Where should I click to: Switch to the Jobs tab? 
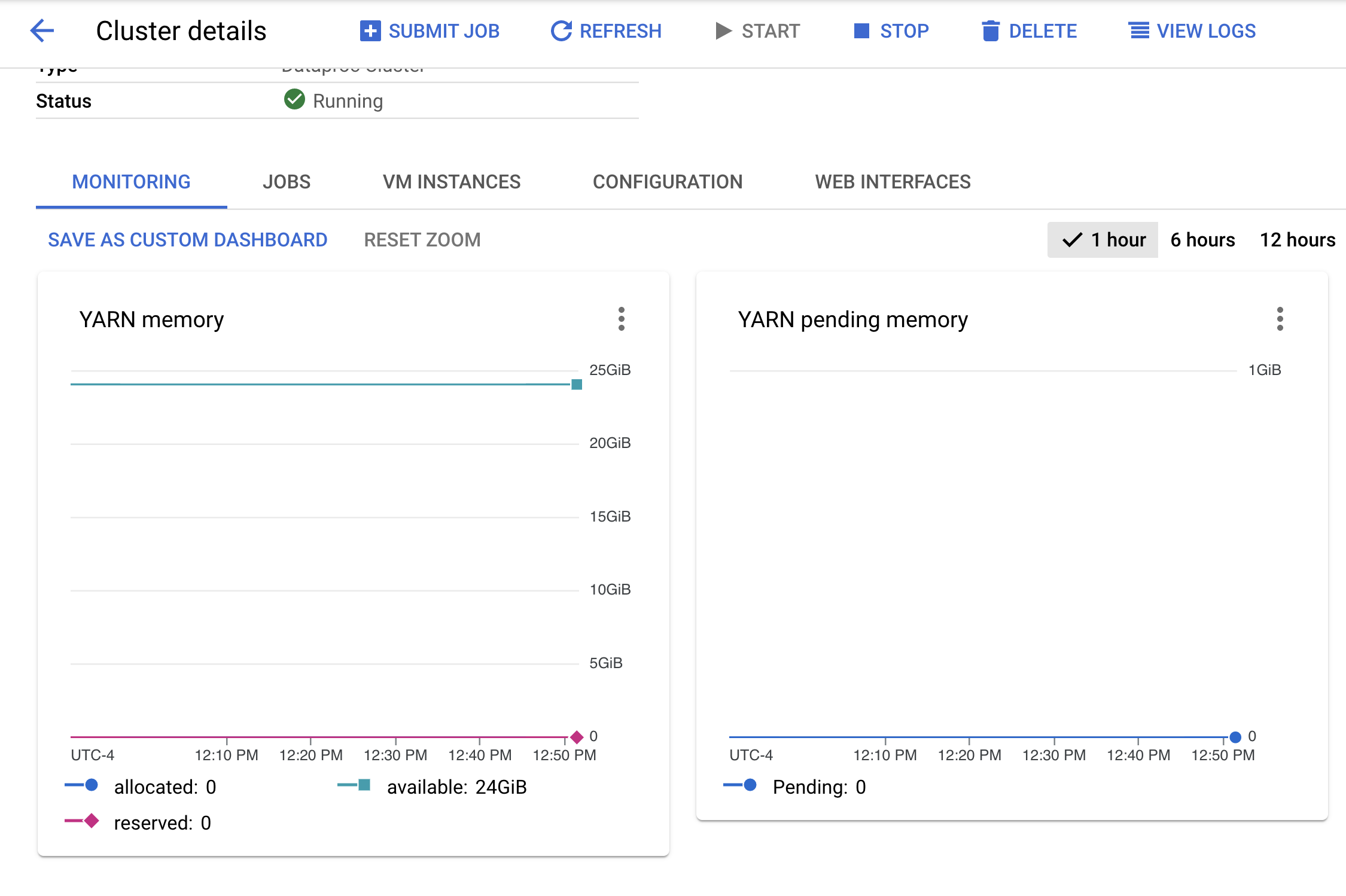coord(286,181)
